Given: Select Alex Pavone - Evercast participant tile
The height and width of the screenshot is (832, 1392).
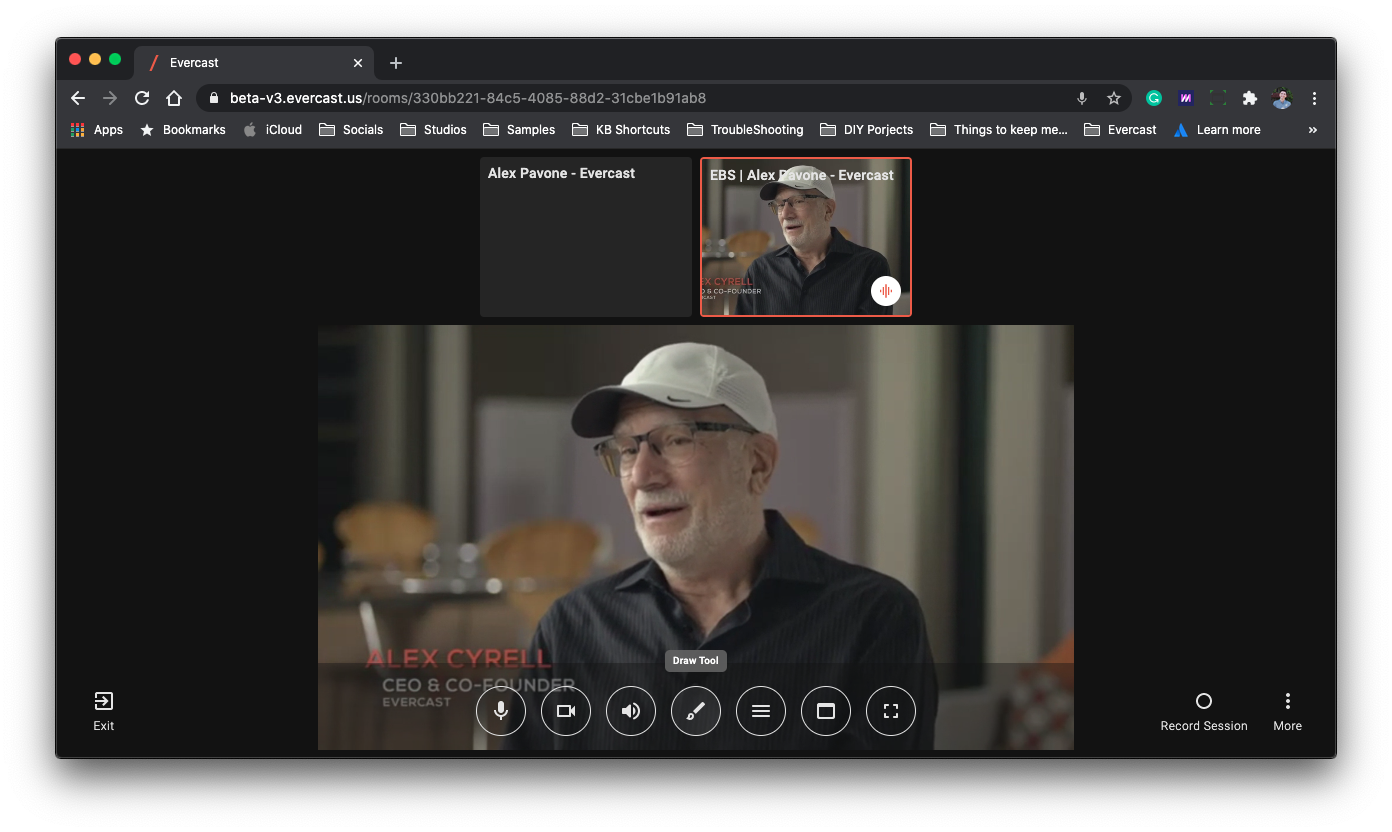Looking at the screenshot, I should click(586, 237).
